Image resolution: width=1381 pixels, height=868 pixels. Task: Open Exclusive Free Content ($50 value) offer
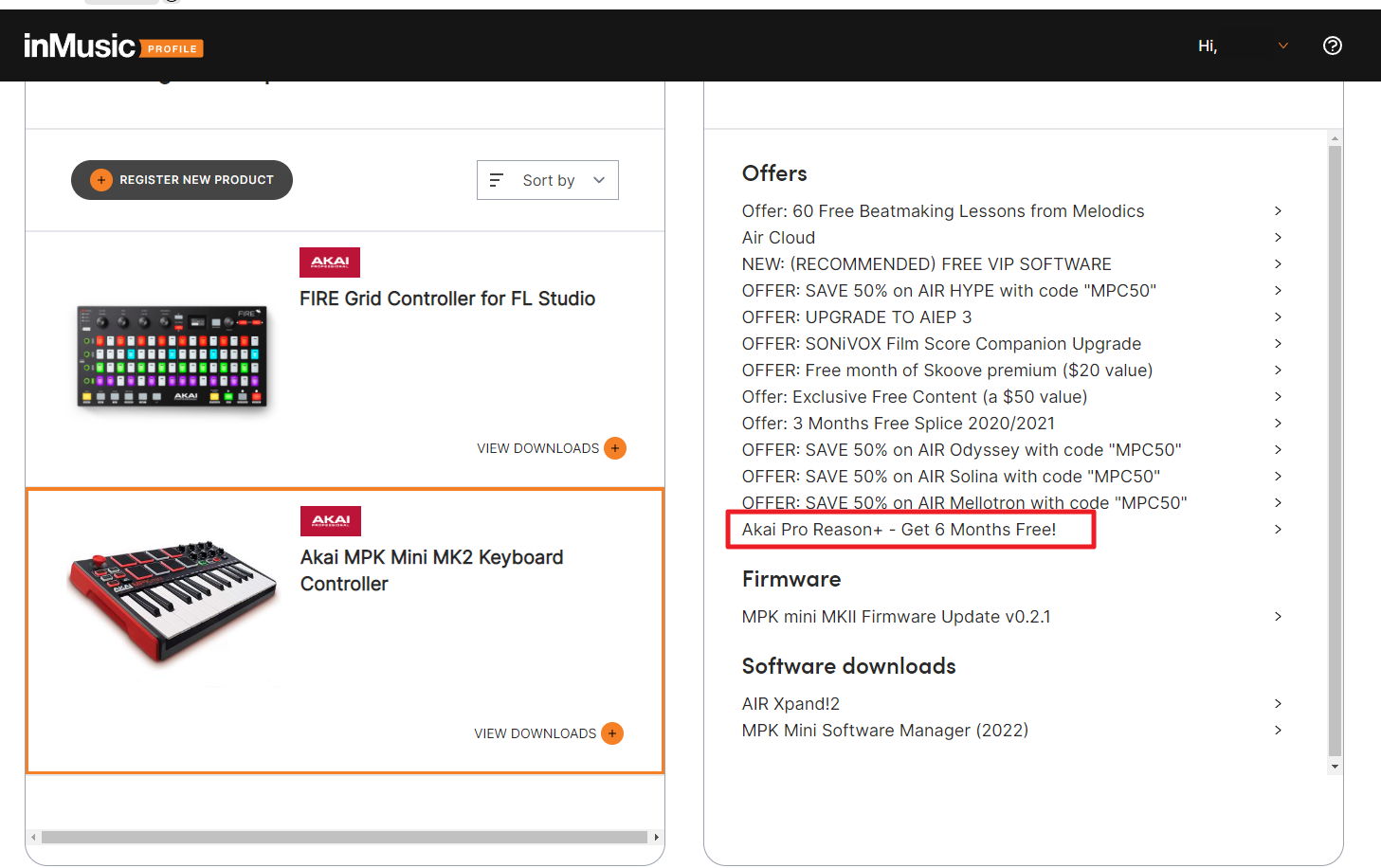point(915,397)
